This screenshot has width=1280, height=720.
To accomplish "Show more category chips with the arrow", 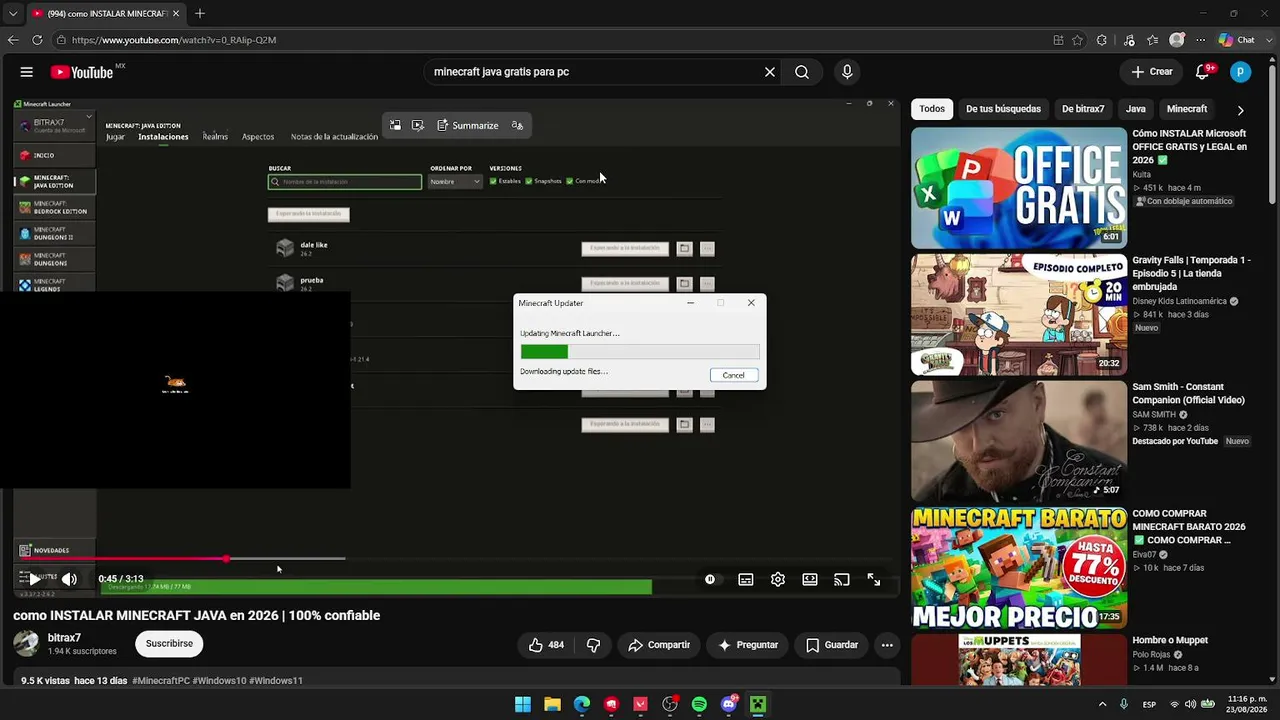I will pyautogui.click(x=1240, y=110).
